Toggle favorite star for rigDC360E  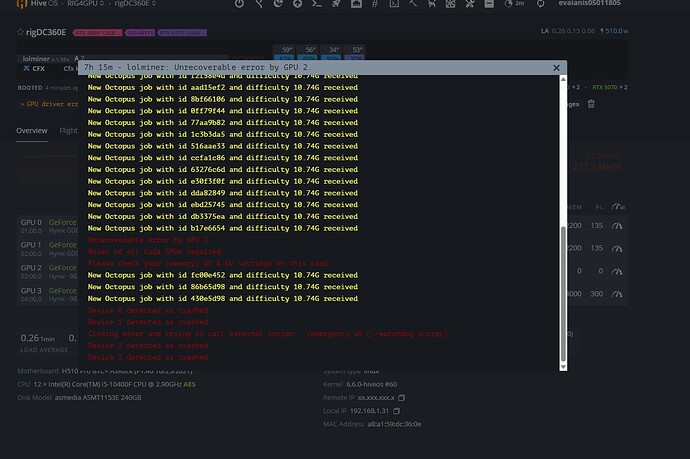pyautogui.click(x=19, y=32)
